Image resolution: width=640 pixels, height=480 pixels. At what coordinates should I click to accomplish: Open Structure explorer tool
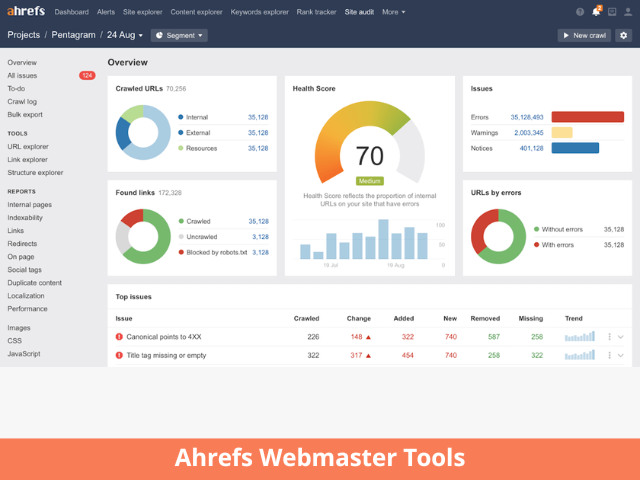click(x=35, y=173)
